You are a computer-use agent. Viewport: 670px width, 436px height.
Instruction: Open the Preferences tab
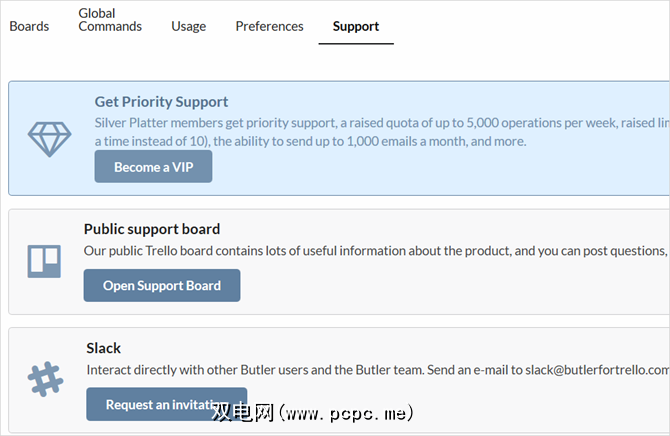pos(269,26)
